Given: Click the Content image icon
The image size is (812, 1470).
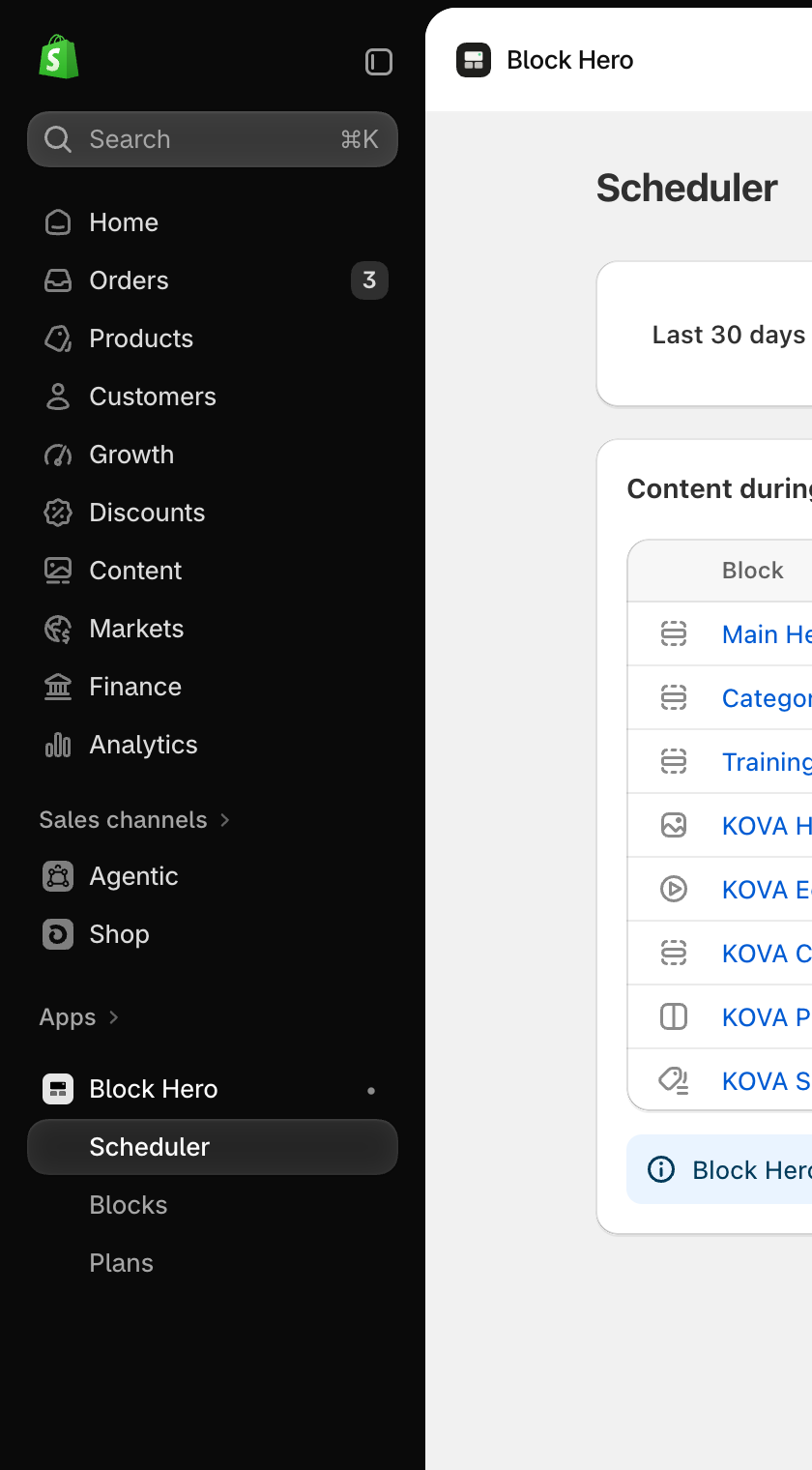Looking at the screenshot, I should tap(58, 571).
